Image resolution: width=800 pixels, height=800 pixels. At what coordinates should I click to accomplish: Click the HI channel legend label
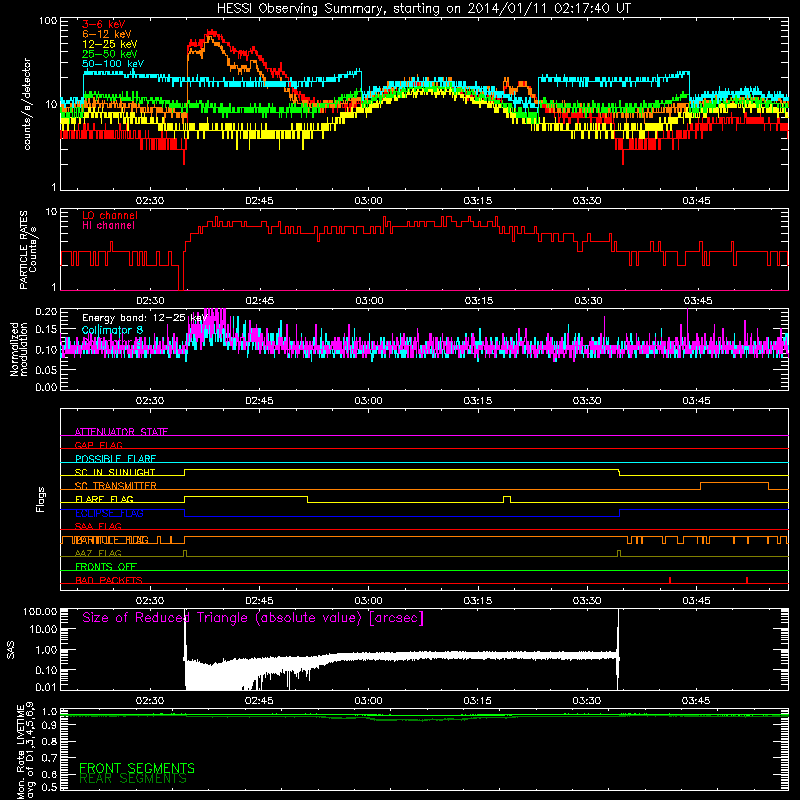point(108,226)
